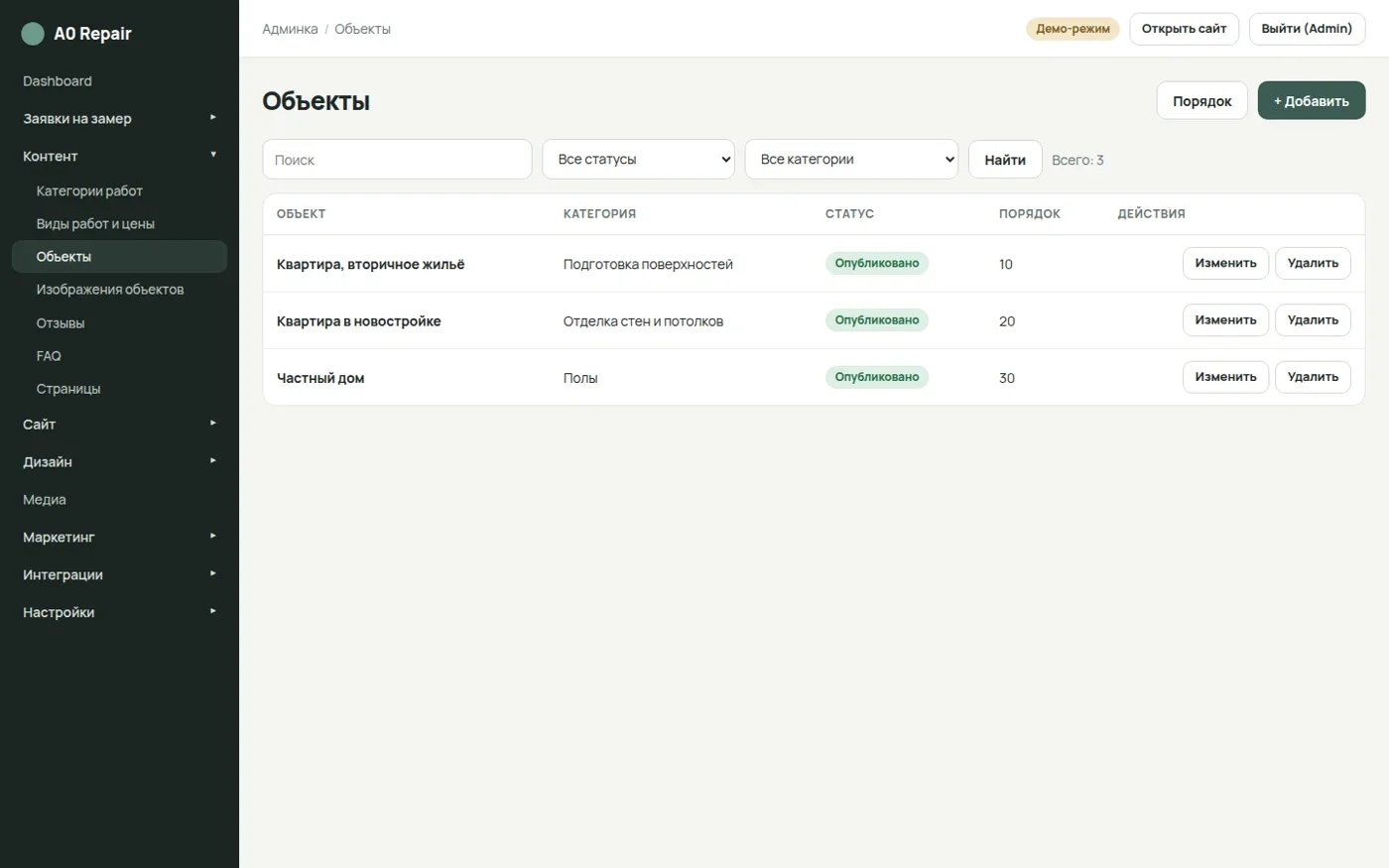
Task: Click the ДЕЙСТВИЯ column header
Action: pyautogui.click(x=1151, y=214)
